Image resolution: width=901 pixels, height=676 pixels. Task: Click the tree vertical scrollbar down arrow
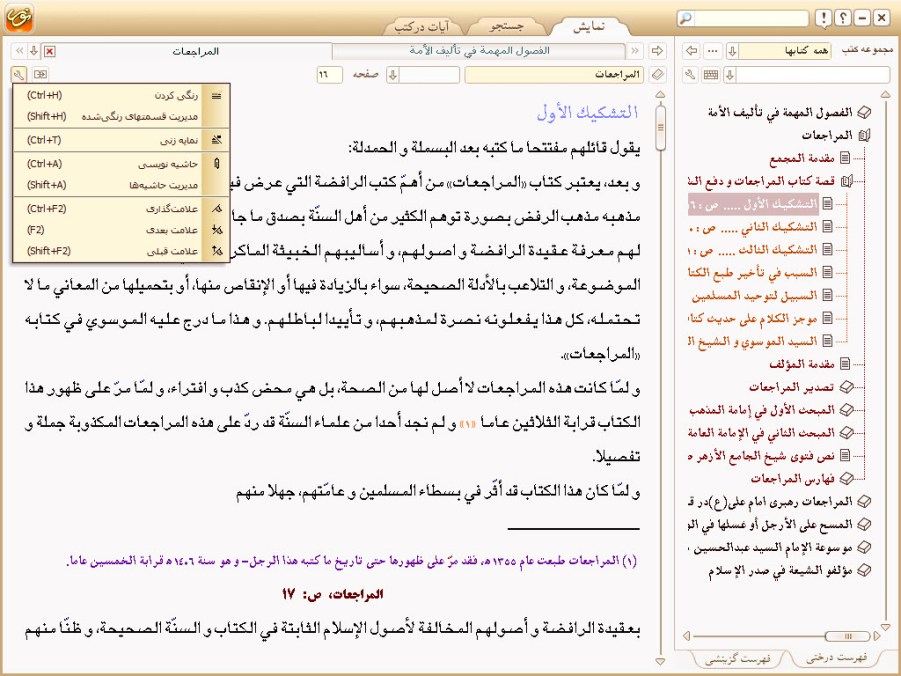[885, 627]
